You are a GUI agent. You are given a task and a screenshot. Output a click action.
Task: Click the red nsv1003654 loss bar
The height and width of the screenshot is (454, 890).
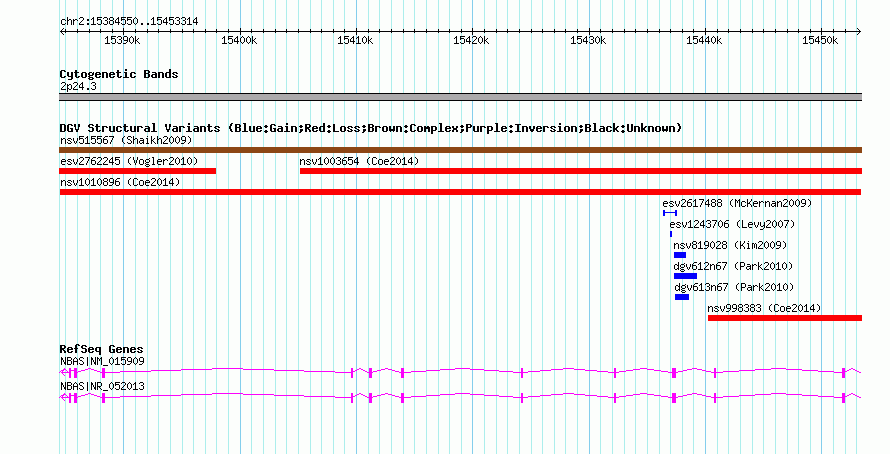click(x=581, y=171)
